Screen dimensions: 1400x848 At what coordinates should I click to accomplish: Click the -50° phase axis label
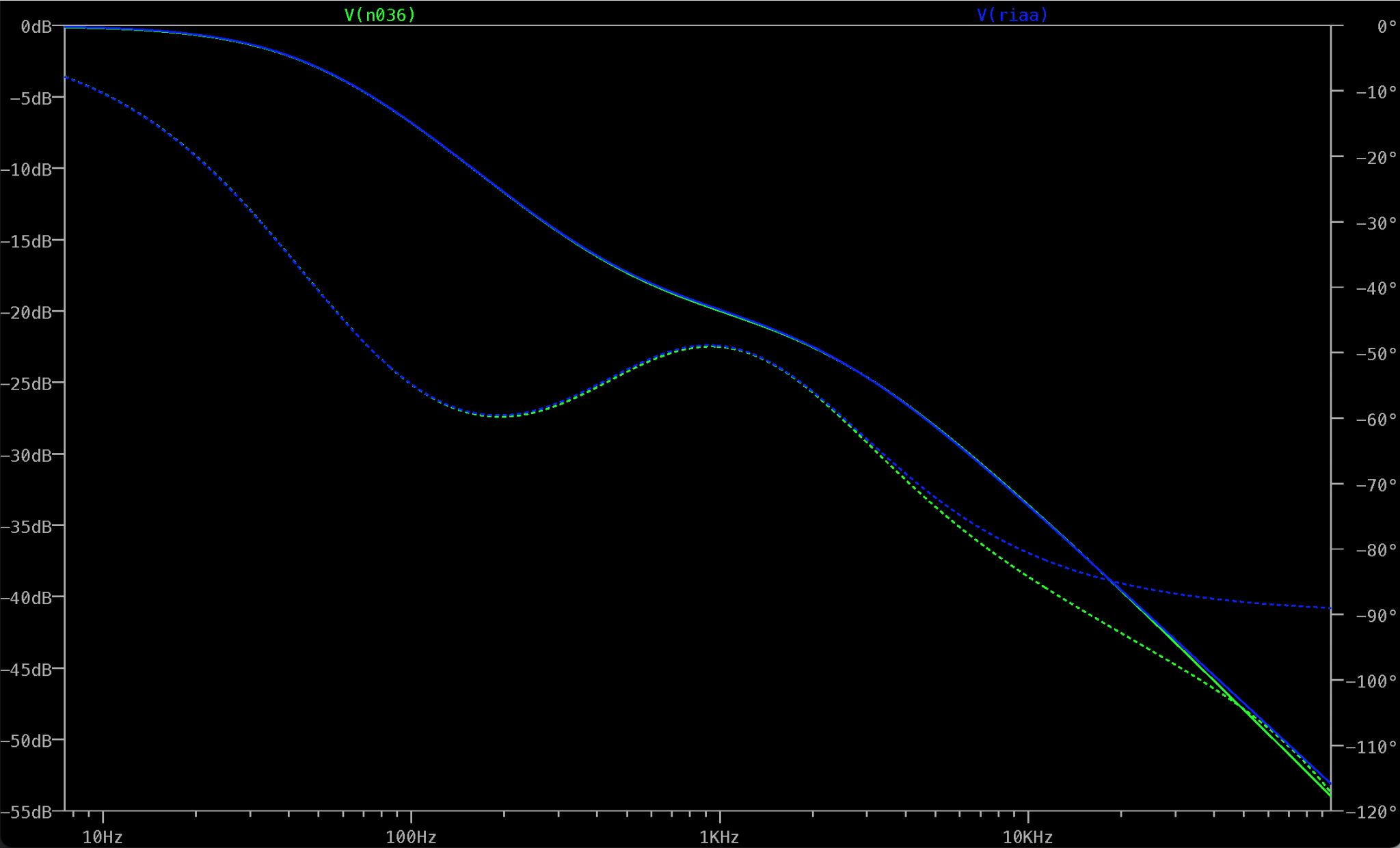(x=1376, y=354)
